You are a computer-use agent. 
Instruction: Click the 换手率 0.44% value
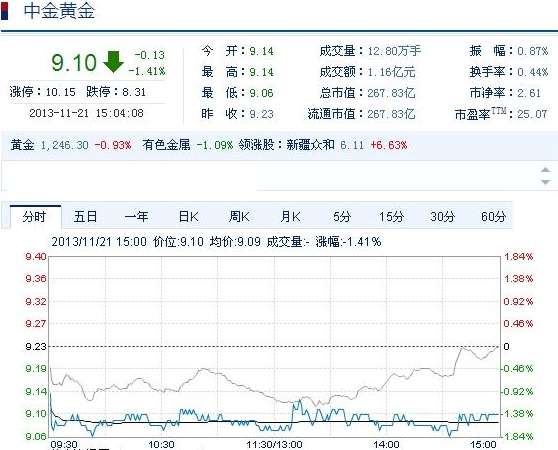pyautogui.click(x=533, y=72)
